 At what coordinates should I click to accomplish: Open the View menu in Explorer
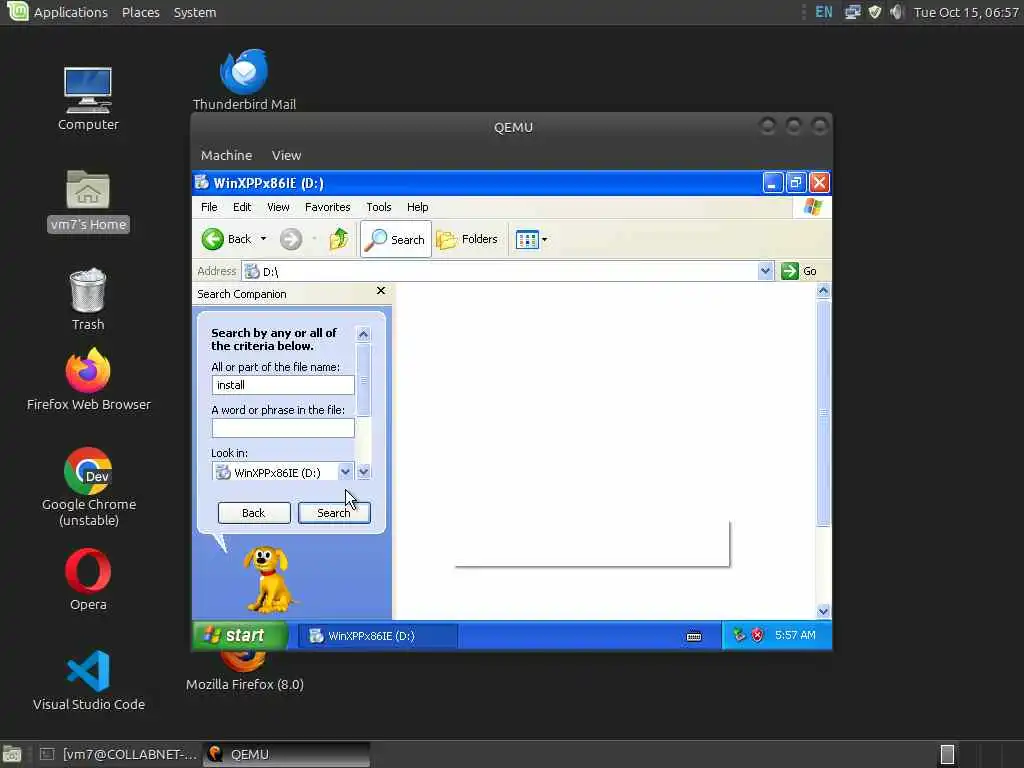pyautogui.click(x=278, y=207)
